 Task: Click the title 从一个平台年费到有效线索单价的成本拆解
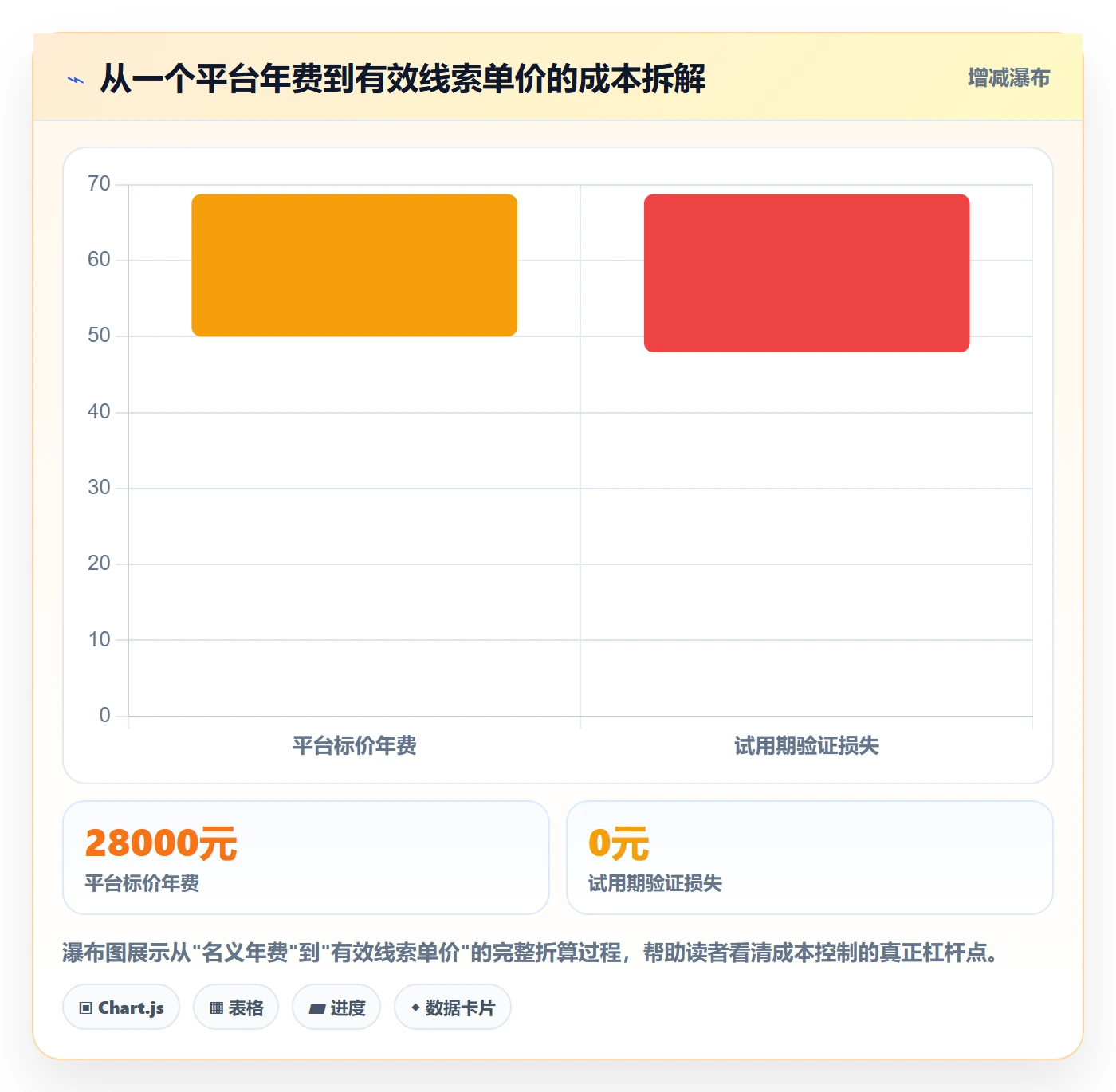(403, 79)
